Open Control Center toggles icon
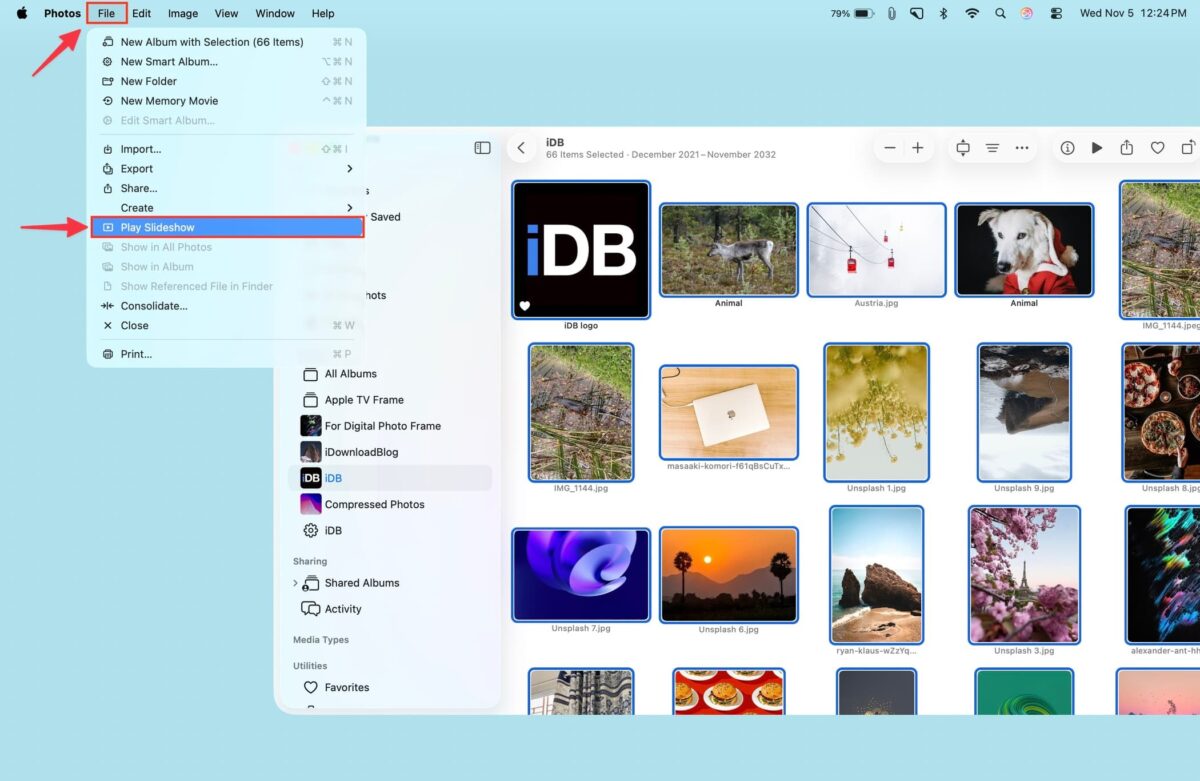 tap(1056, 14)
